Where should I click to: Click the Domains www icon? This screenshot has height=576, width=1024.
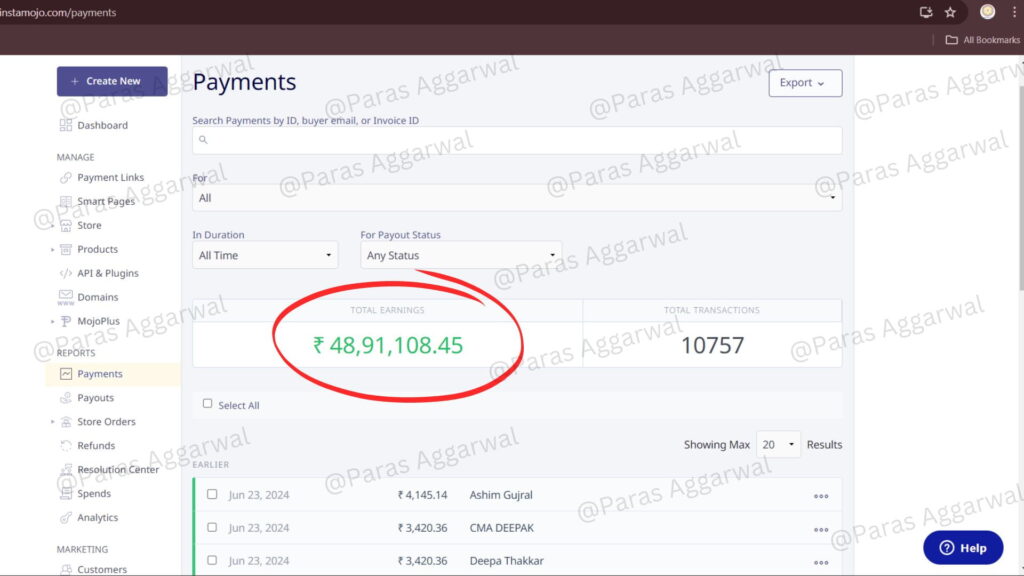[66, 297]
